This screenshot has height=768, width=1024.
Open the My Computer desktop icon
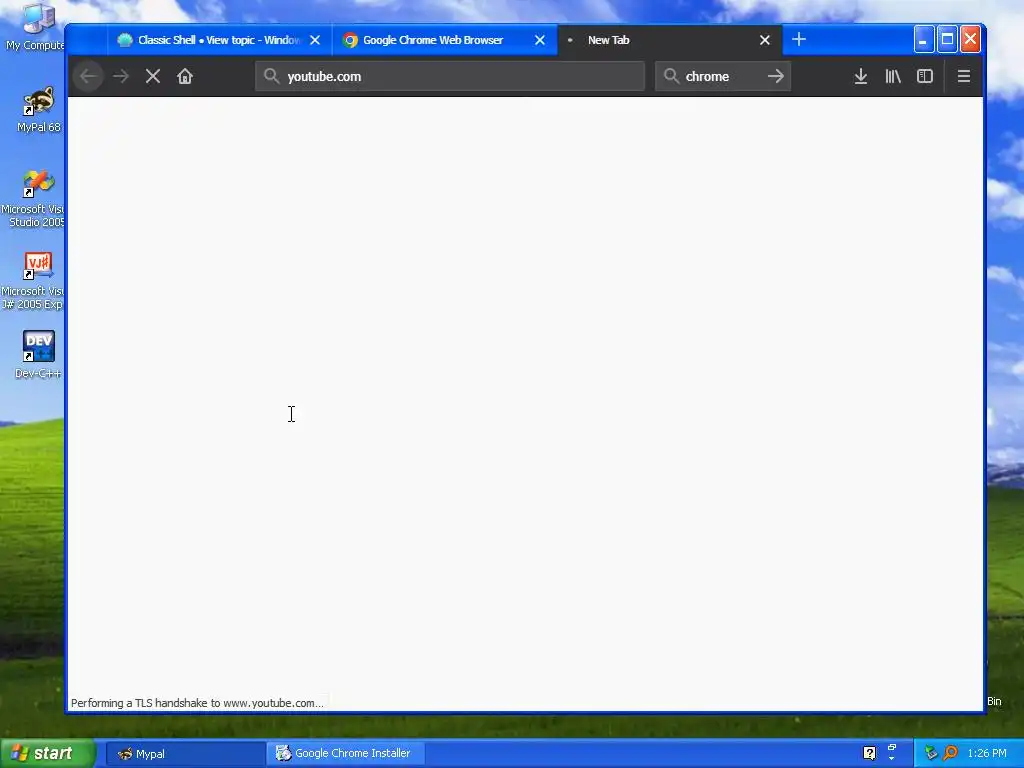click(34, 26)
